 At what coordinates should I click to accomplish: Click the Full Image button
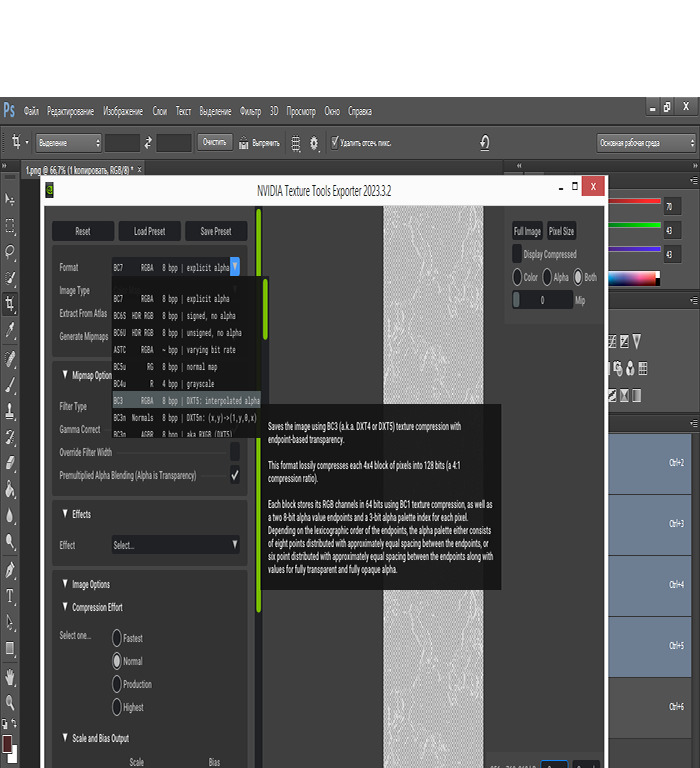tap(528, 231)
